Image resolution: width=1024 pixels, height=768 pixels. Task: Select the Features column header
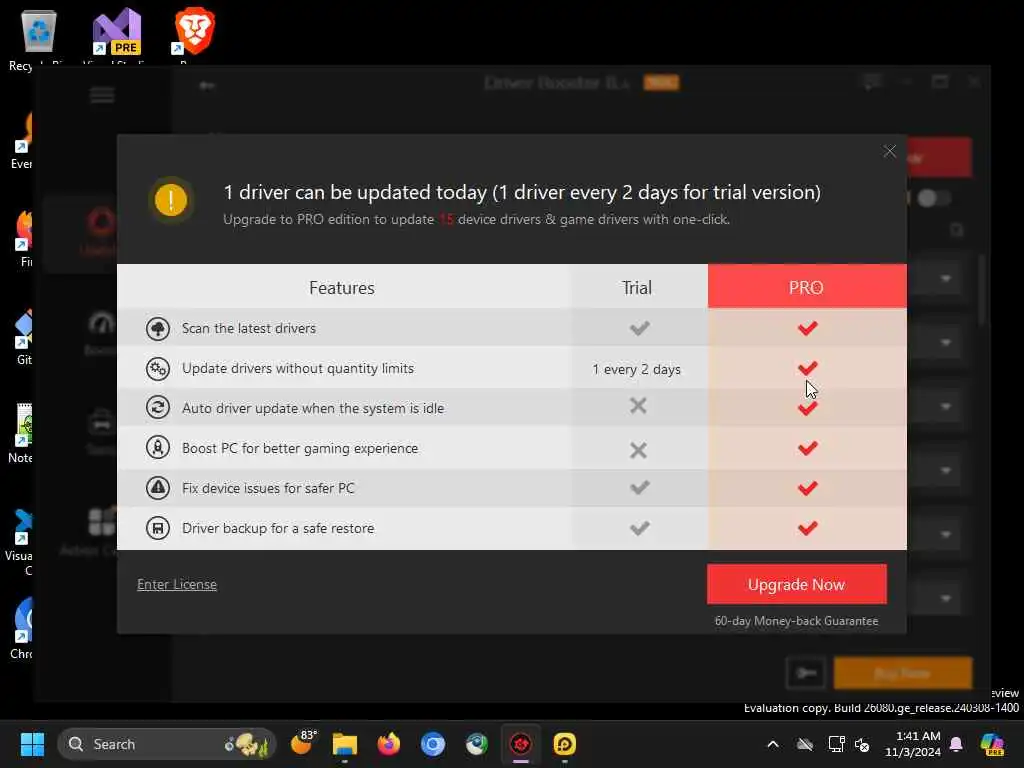[342, 287]
